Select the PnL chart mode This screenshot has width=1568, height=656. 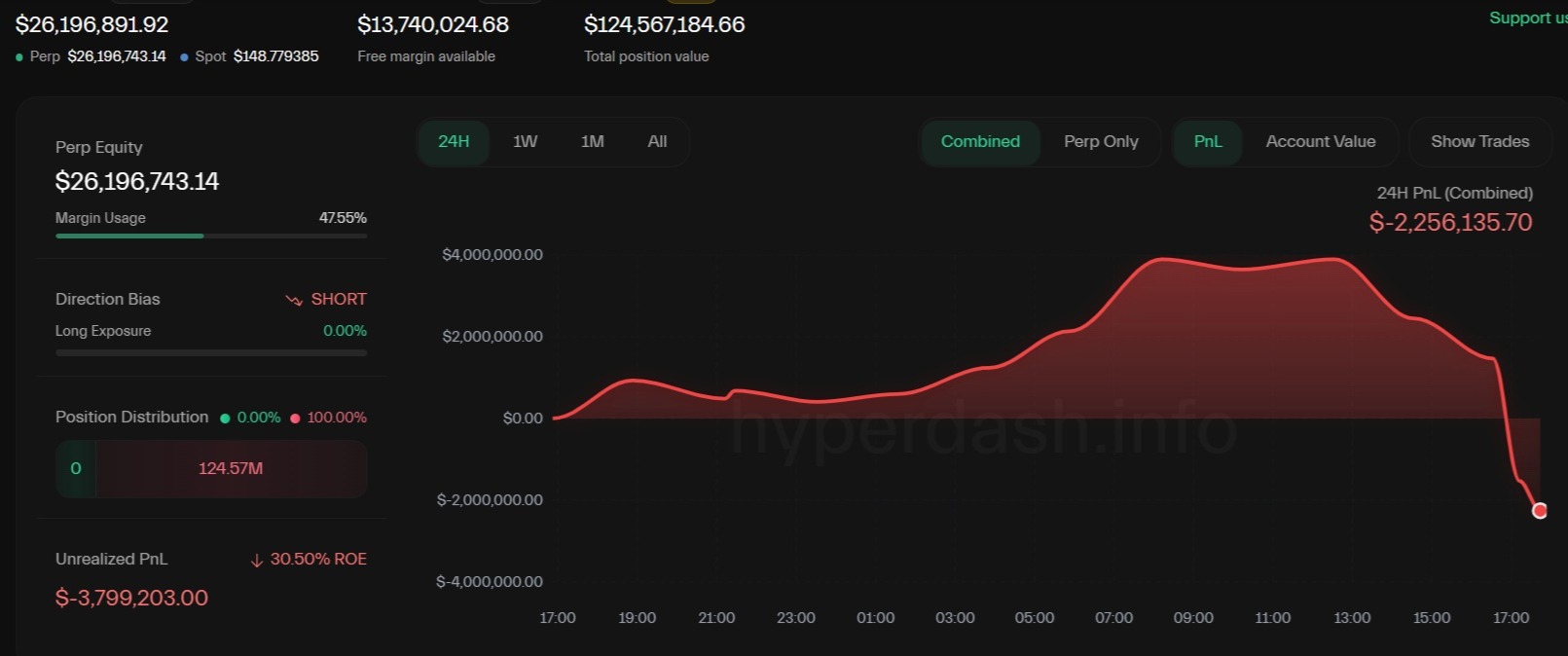pos(1207,142)
